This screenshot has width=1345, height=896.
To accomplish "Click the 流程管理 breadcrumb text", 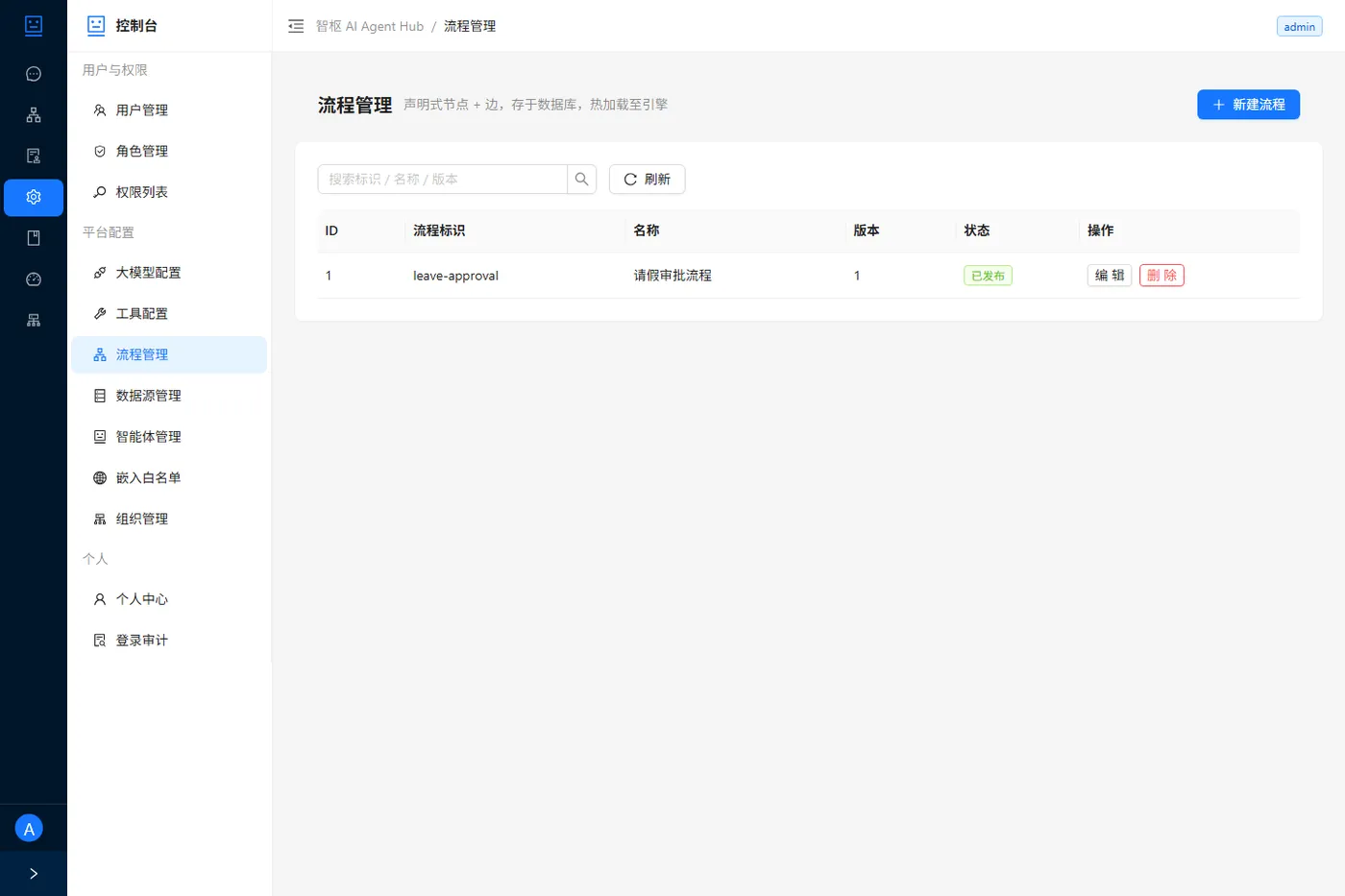I will (470, 26).
